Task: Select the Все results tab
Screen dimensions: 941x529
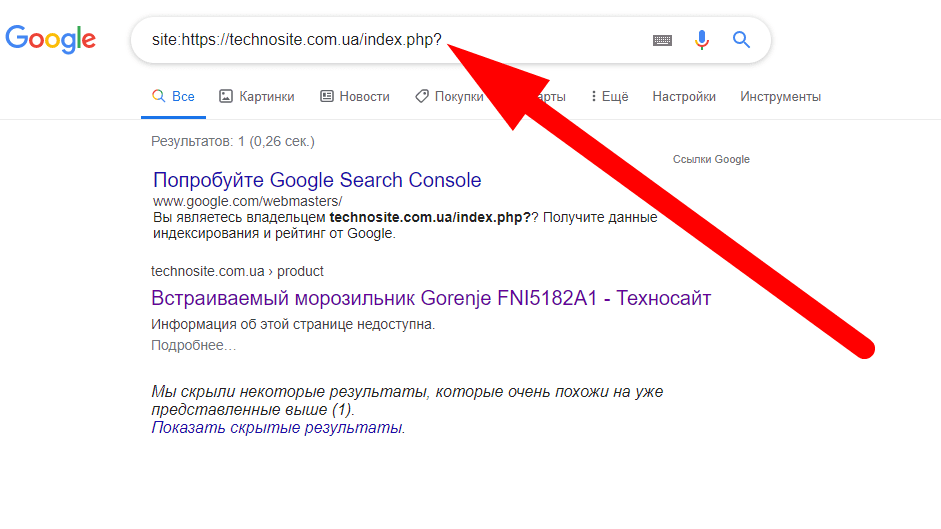Action: [x=173, y=97]
